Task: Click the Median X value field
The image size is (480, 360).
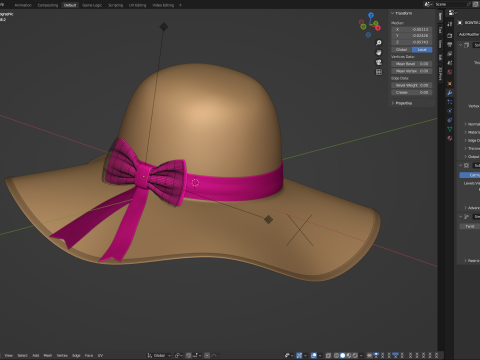Action: coord(412,29)
